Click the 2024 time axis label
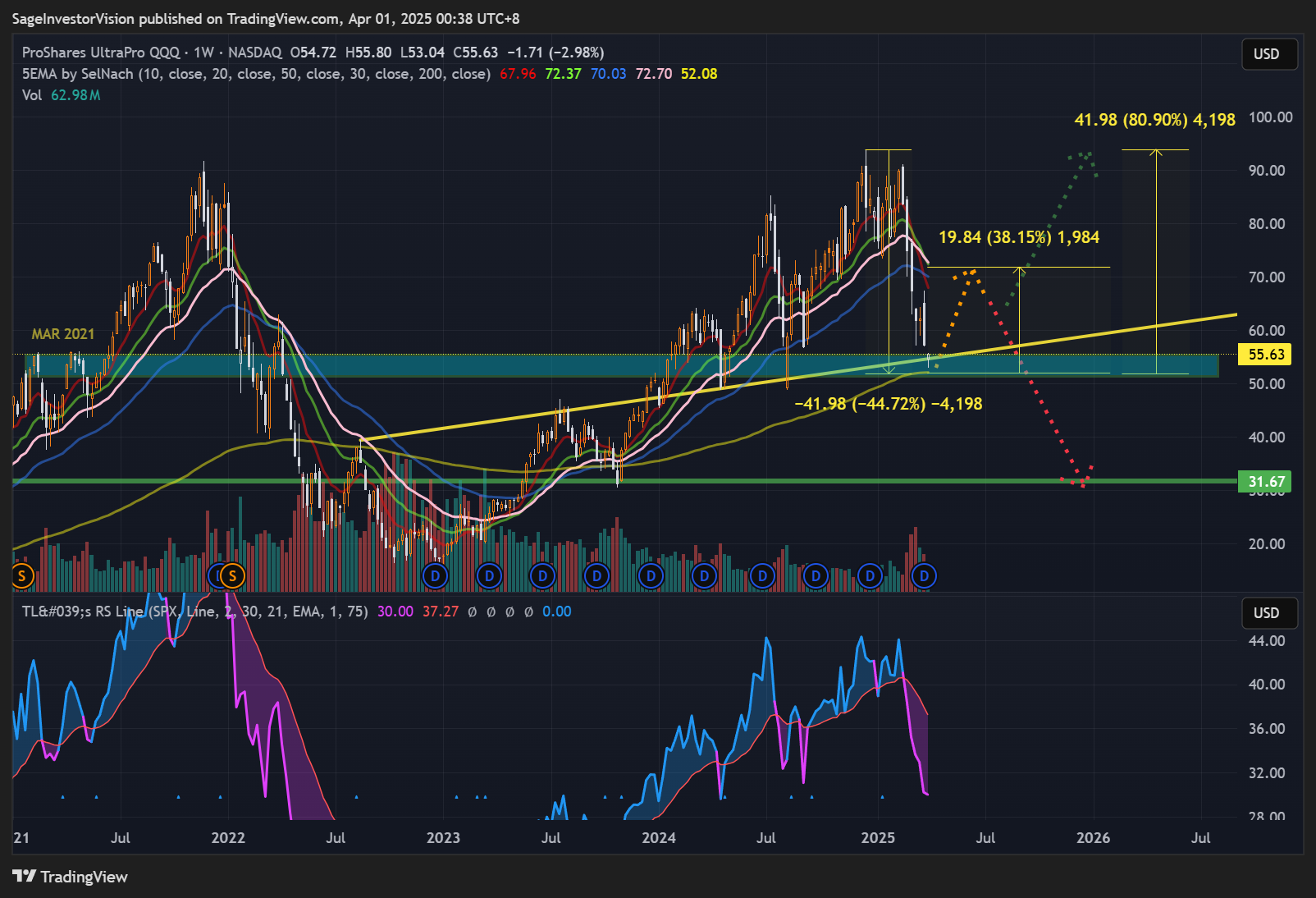 [x=659, y=838]
